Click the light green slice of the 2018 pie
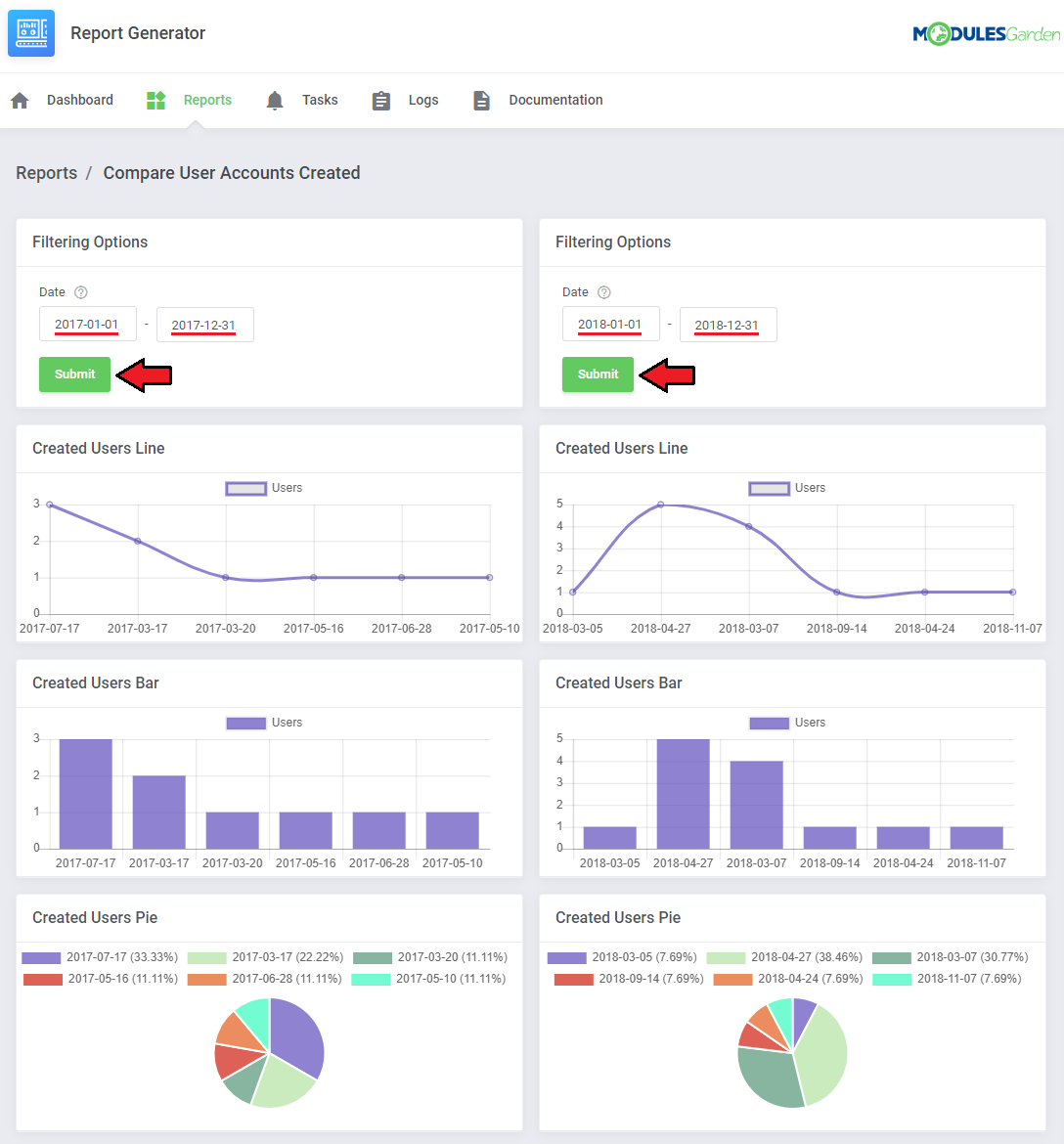Image resolution: width=1064 pixels, height=1144 pixels. click(x=822, y=1053)
